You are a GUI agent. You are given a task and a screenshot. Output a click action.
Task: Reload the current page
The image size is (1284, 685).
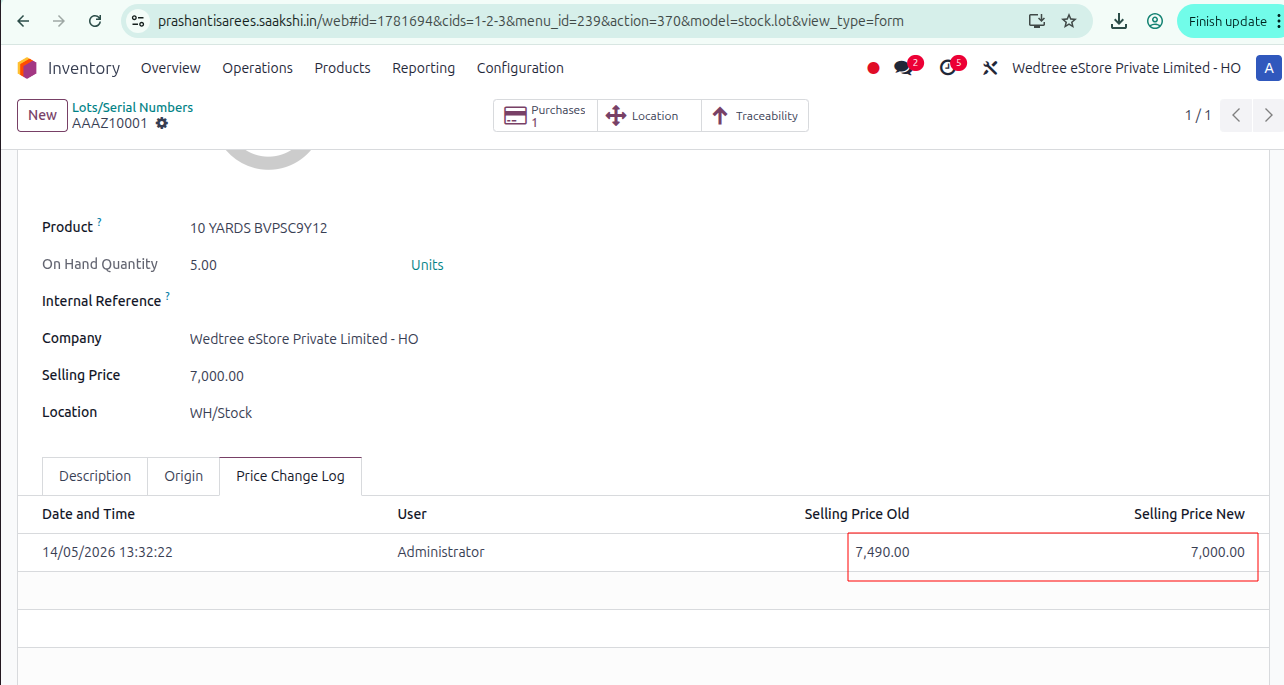pos(95,21)
